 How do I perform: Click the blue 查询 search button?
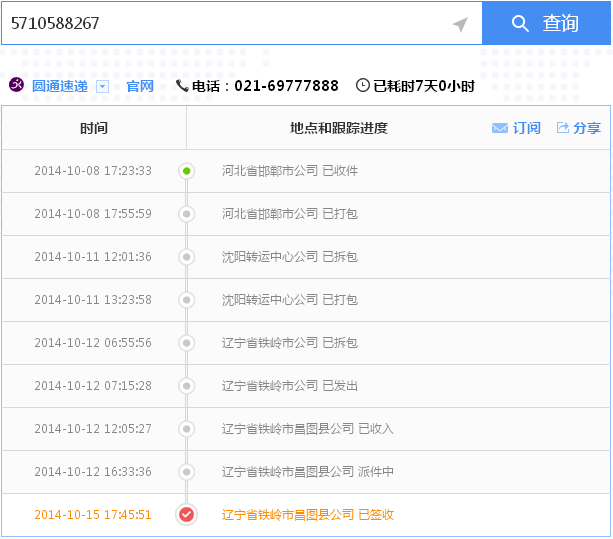click(545, 23)
